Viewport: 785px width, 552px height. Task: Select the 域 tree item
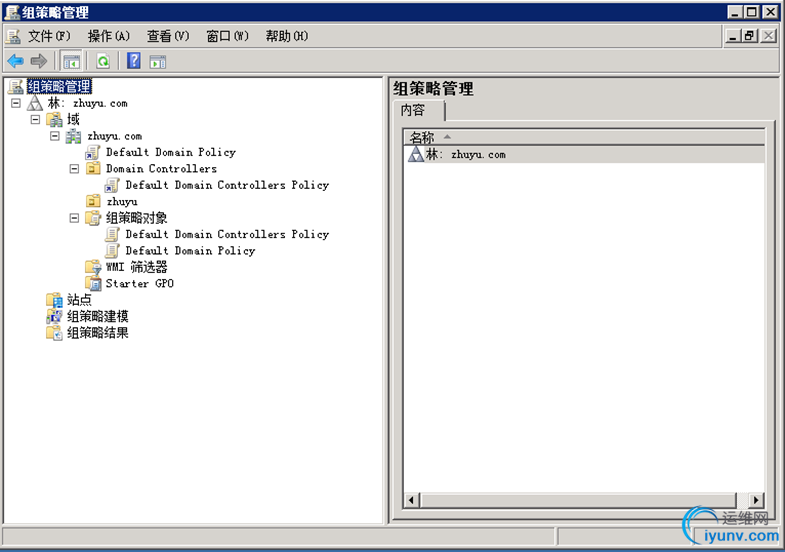[73, 120]
